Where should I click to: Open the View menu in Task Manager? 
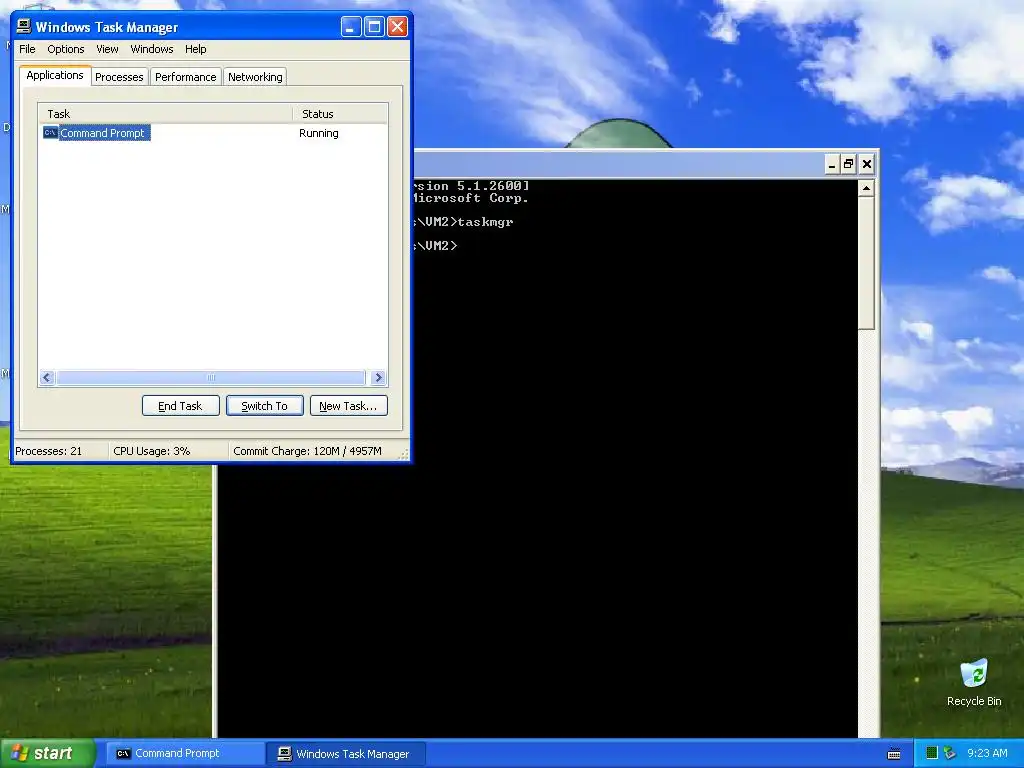tap(107, 49)
